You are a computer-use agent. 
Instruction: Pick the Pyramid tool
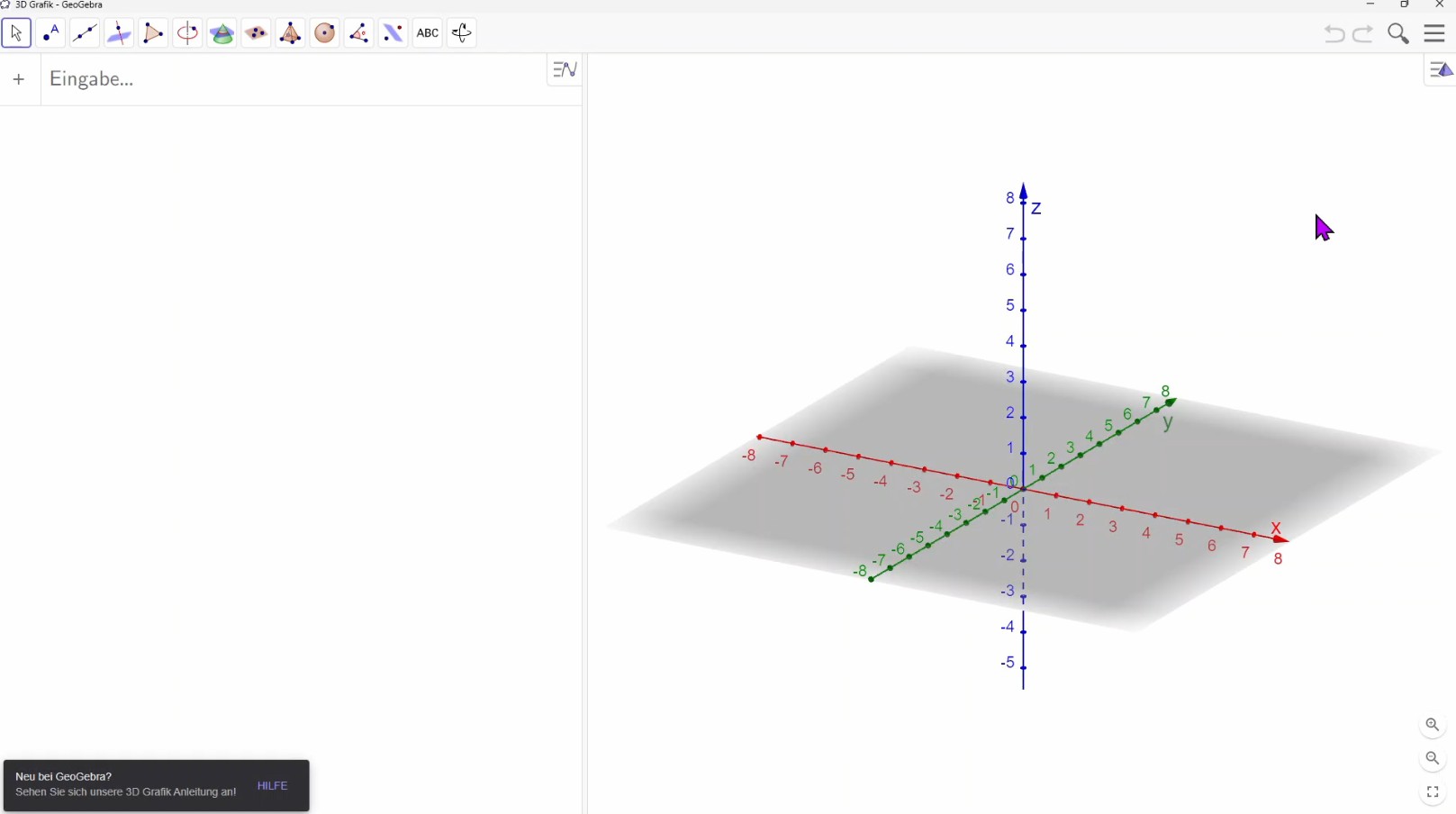tap(290, 33)
